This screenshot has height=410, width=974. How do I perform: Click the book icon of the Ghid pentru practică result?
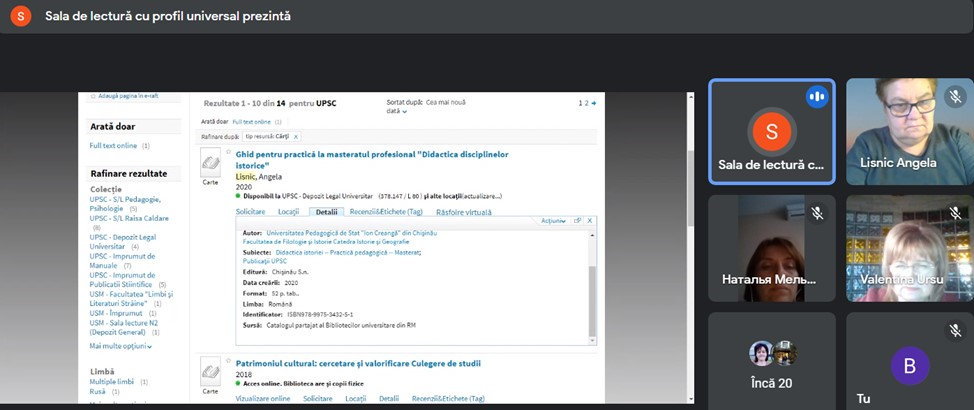210,163
